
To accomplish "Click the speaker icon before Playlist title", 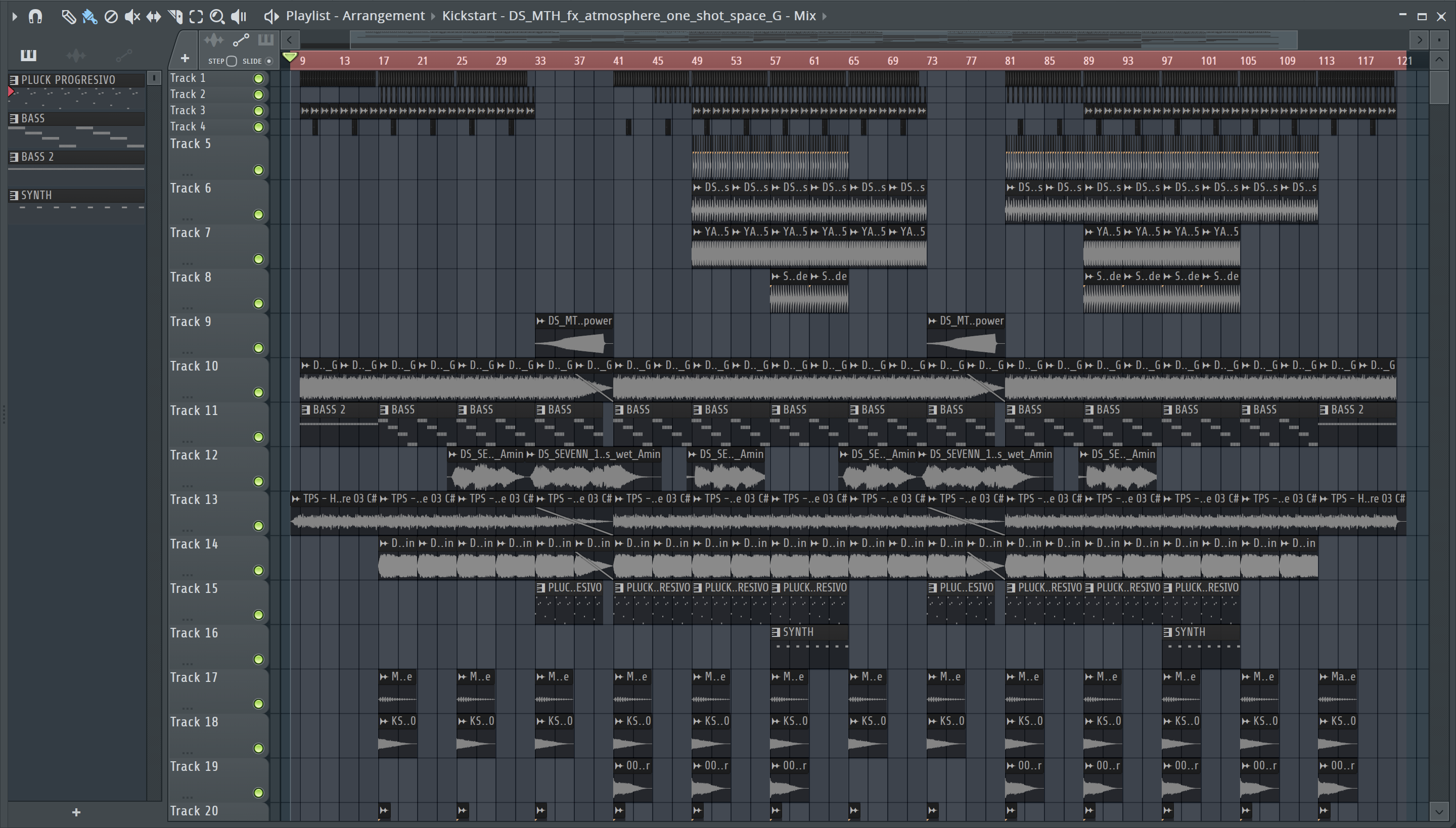I will [x=271, y=17].
